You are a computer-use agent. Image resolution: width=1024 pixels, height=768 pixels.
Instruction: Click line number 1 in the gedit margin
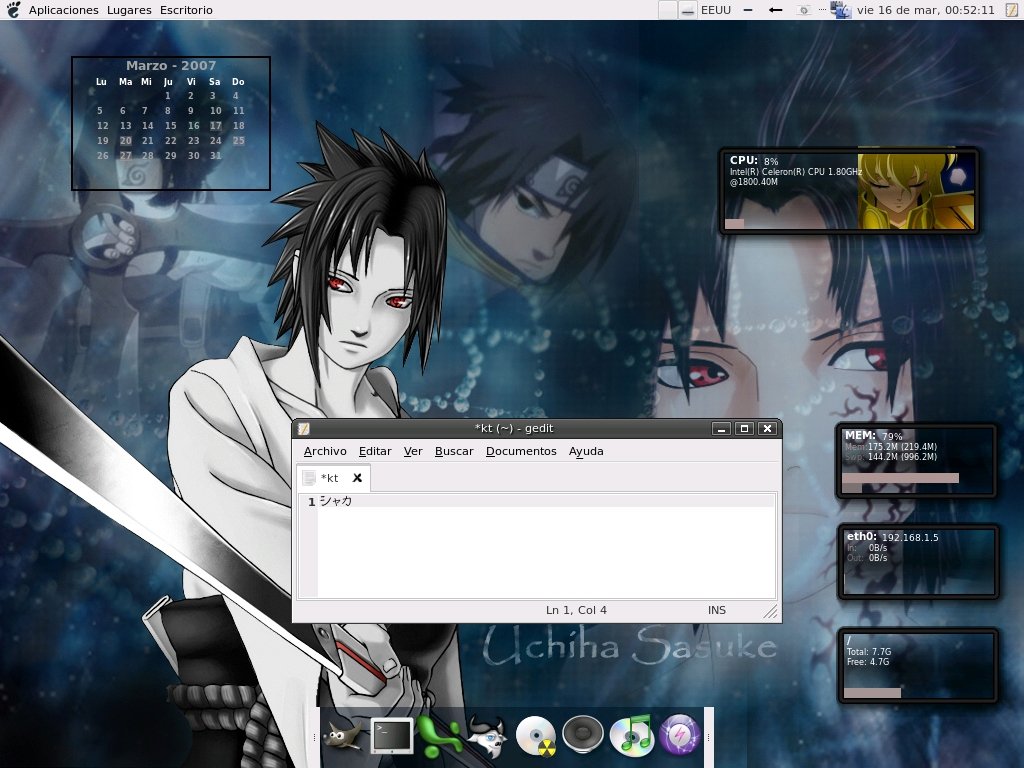[x=312, y=502]
